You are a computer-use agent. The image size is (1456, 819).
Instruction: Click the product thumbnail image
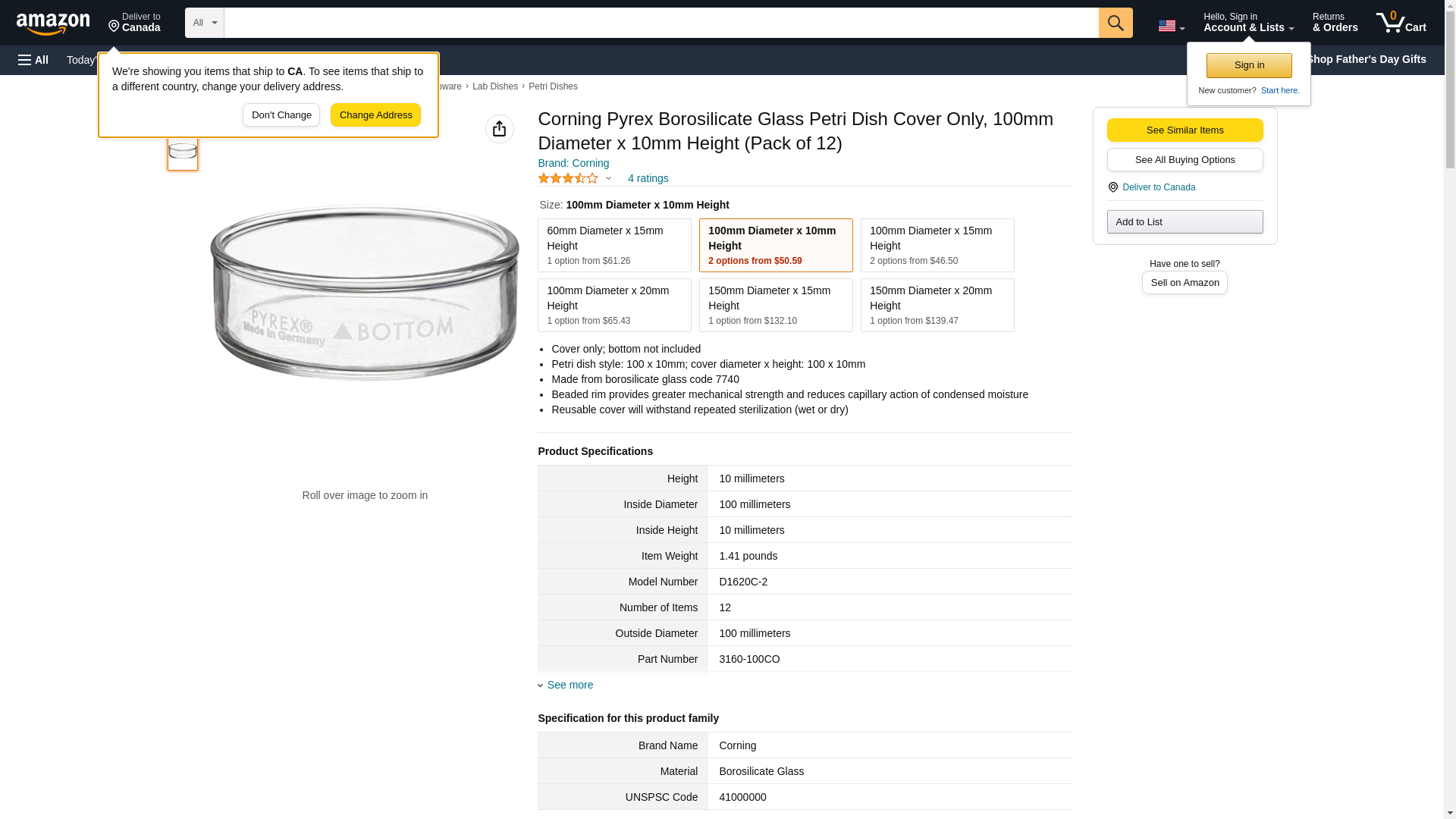click(x=183, y=151)
